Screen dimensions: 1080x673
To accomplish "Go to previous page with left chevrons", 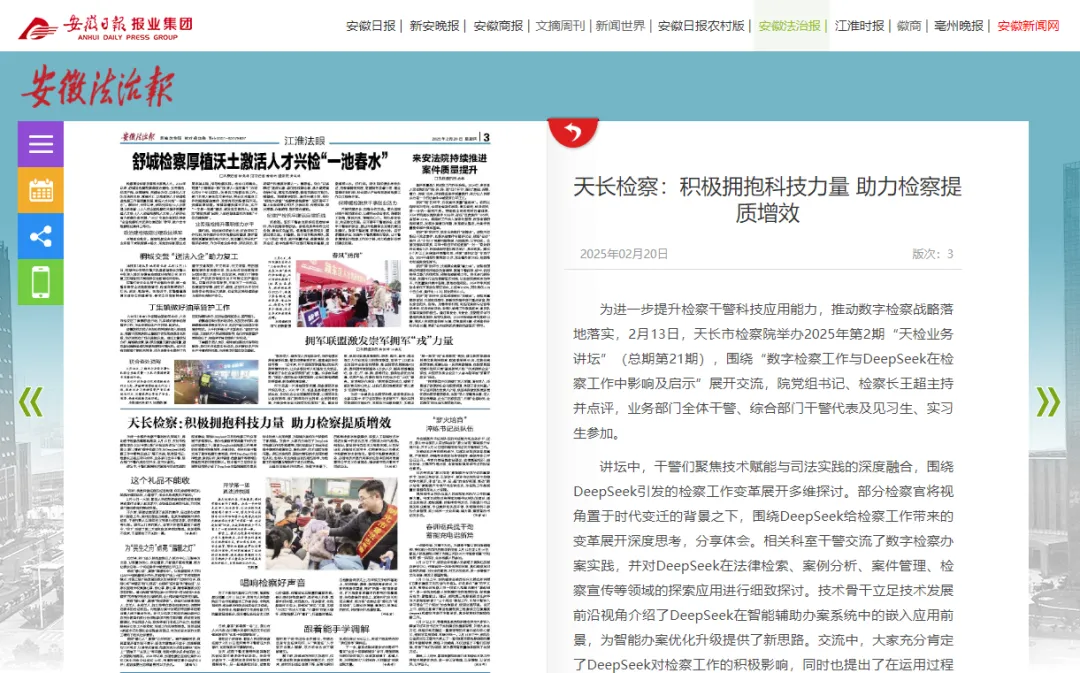I will coord(30,402).
